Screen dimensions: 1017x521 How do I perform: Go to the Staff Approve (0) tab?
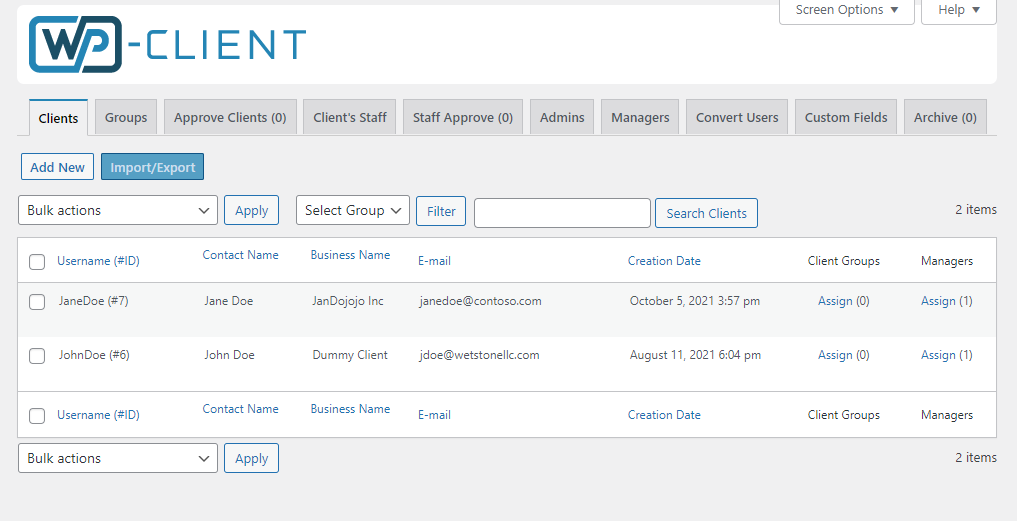[463, 117]
